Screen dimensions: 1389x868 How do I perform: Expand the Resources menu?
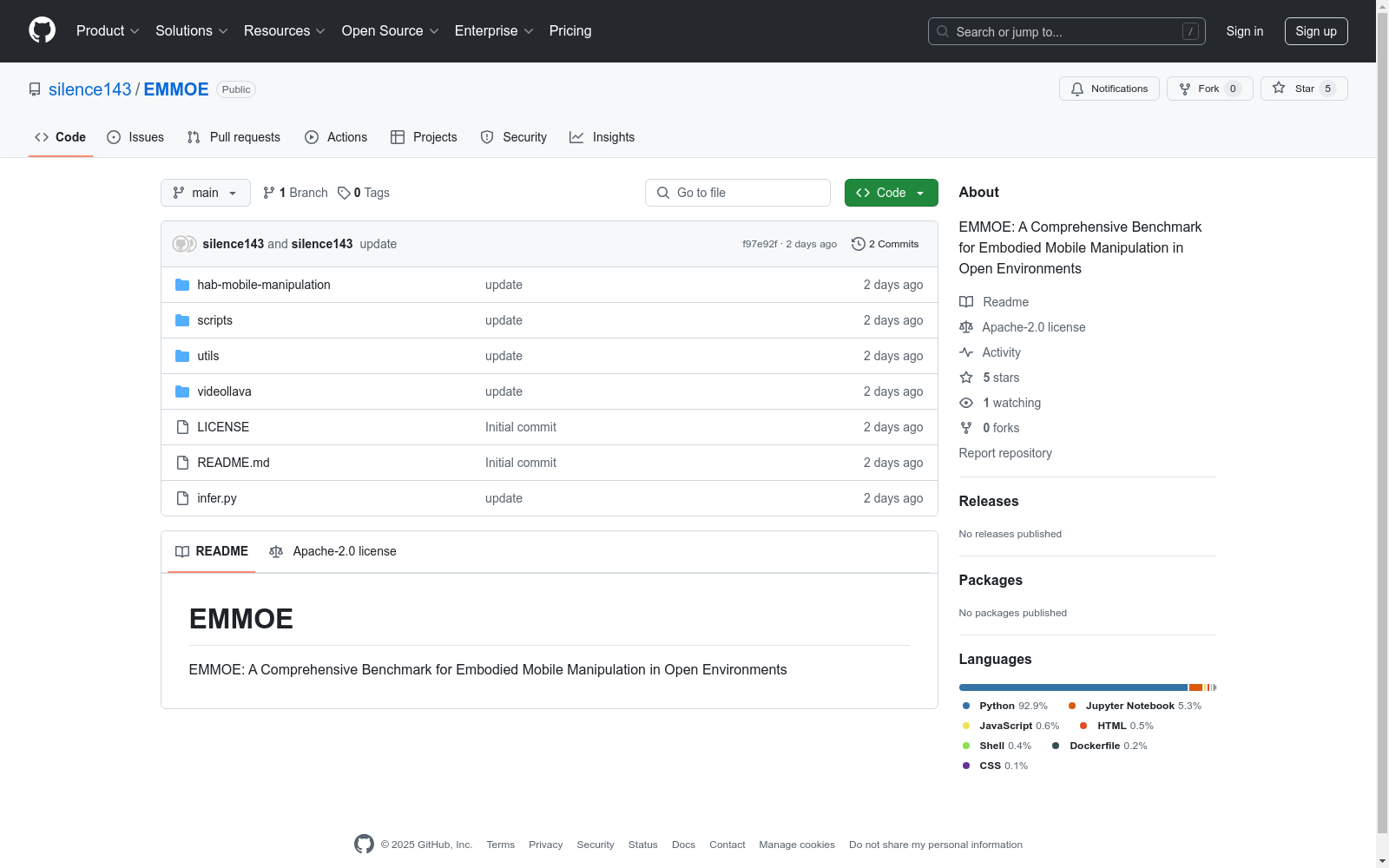(x=285, y=30)
